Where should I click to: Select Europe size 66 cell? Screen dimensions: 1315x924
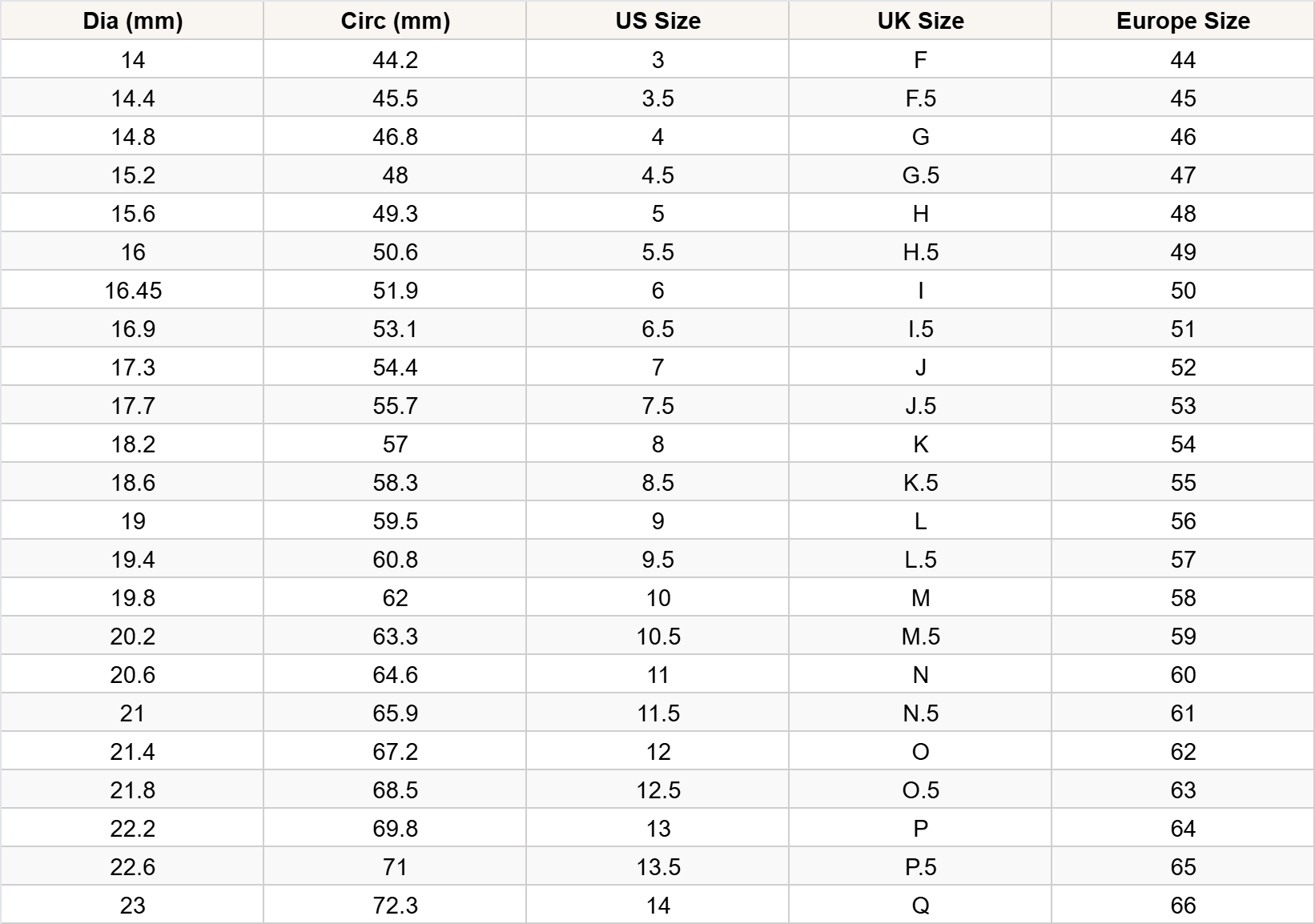click(x=1183, y=906)
